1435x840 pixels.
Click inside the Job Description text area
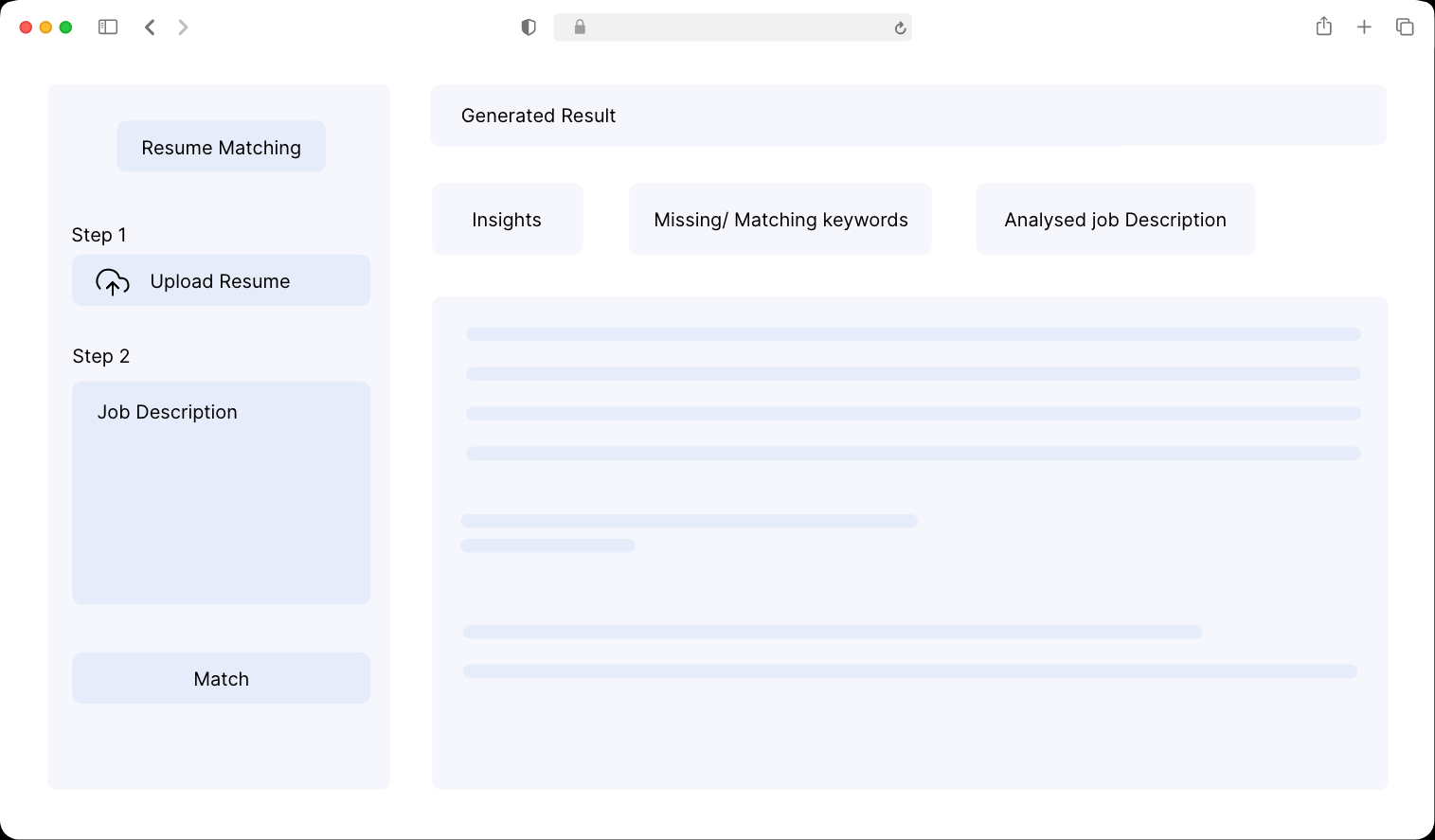click(x=221, y=492)
